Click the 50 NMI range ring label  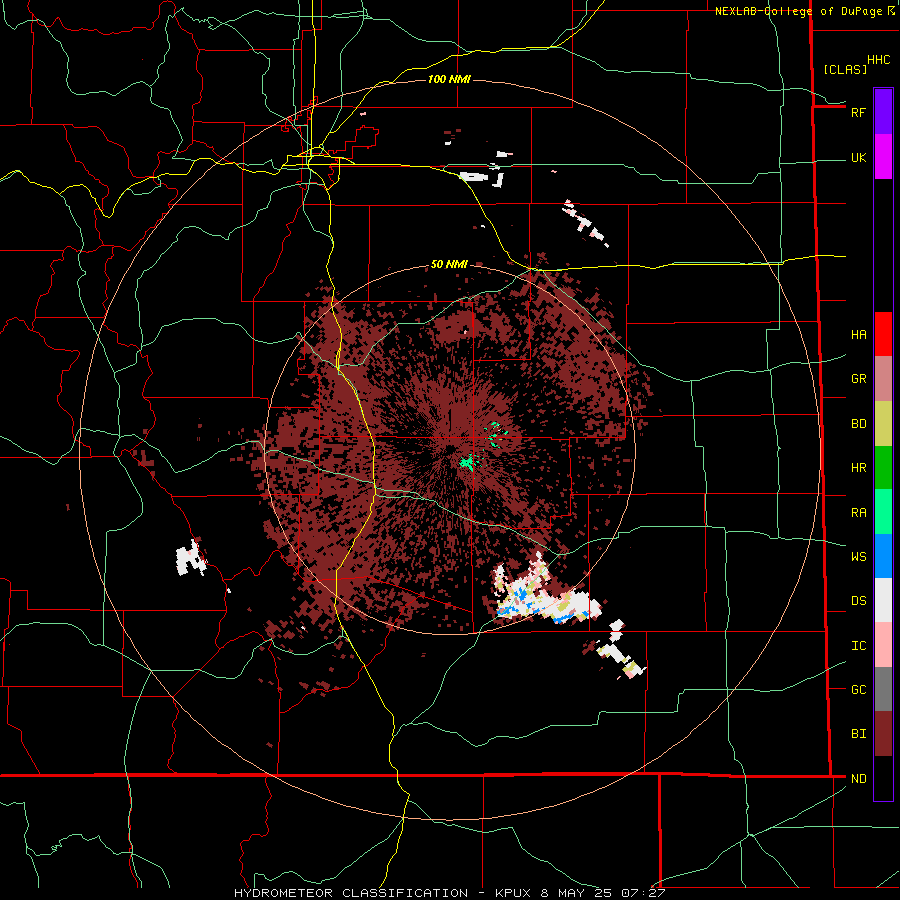tap(449, 264)
